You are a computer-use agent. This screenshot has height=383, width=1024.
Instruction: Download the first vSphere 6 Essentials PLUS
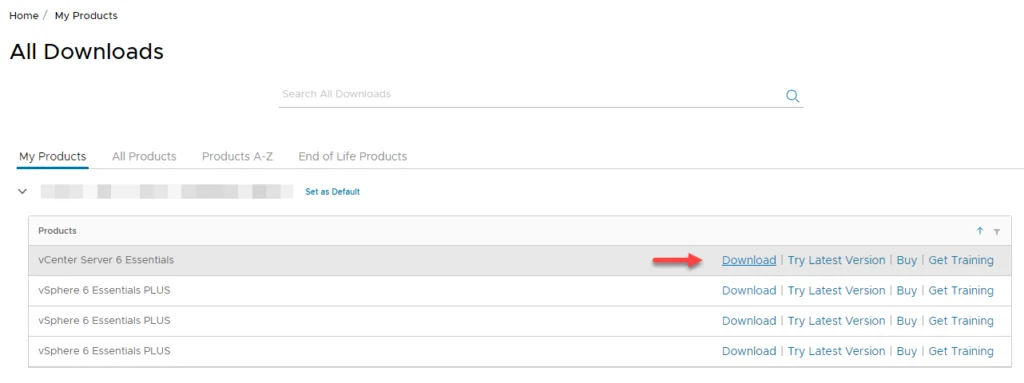(749, 290)
